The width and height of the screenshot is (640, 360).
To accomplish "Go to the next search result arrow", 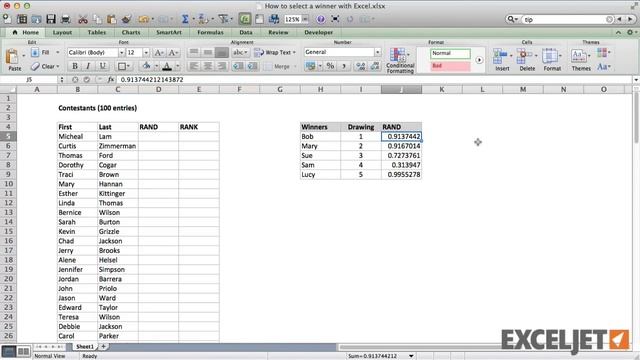I will click(630, 19).
